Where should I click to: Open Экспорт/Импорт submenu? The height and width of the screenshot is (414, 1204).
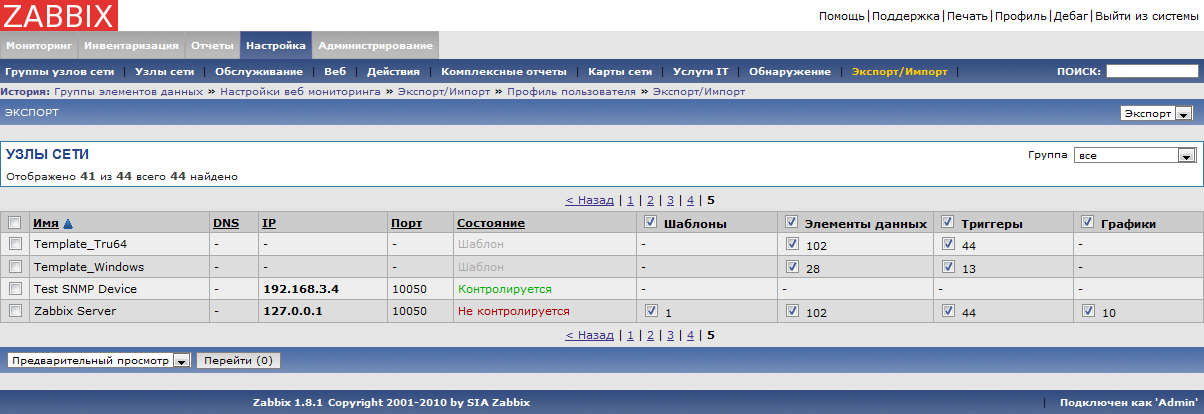[899, 72]
